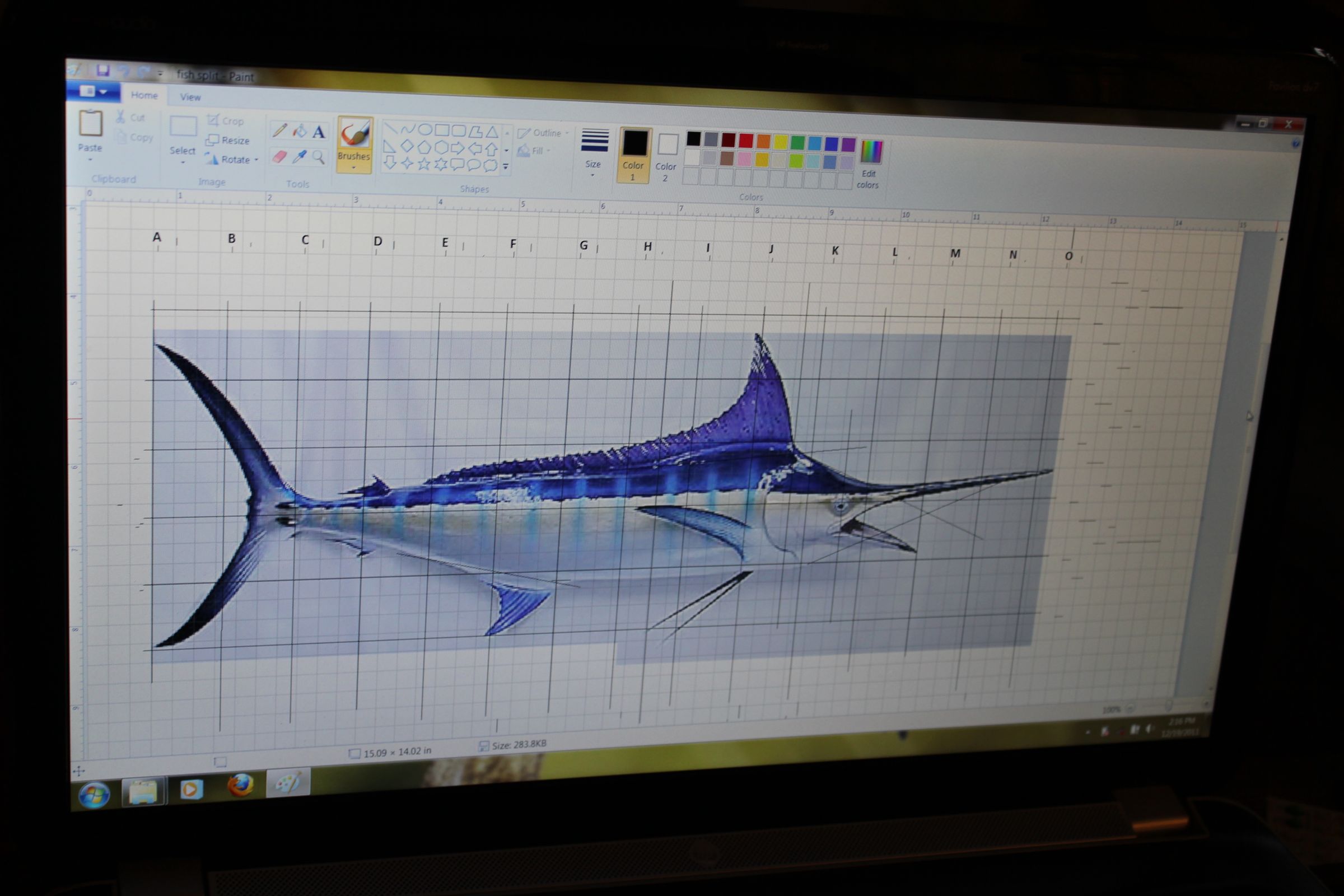Open the Brushes dropdown
Viewport: 1344px width, 896px height.
(354, 167)
